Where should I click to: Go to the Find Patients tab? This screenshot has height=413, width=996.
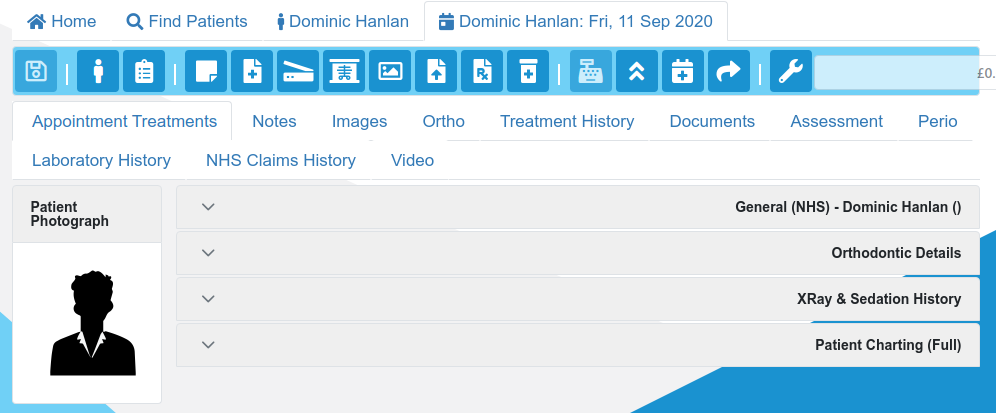[187, 22]
